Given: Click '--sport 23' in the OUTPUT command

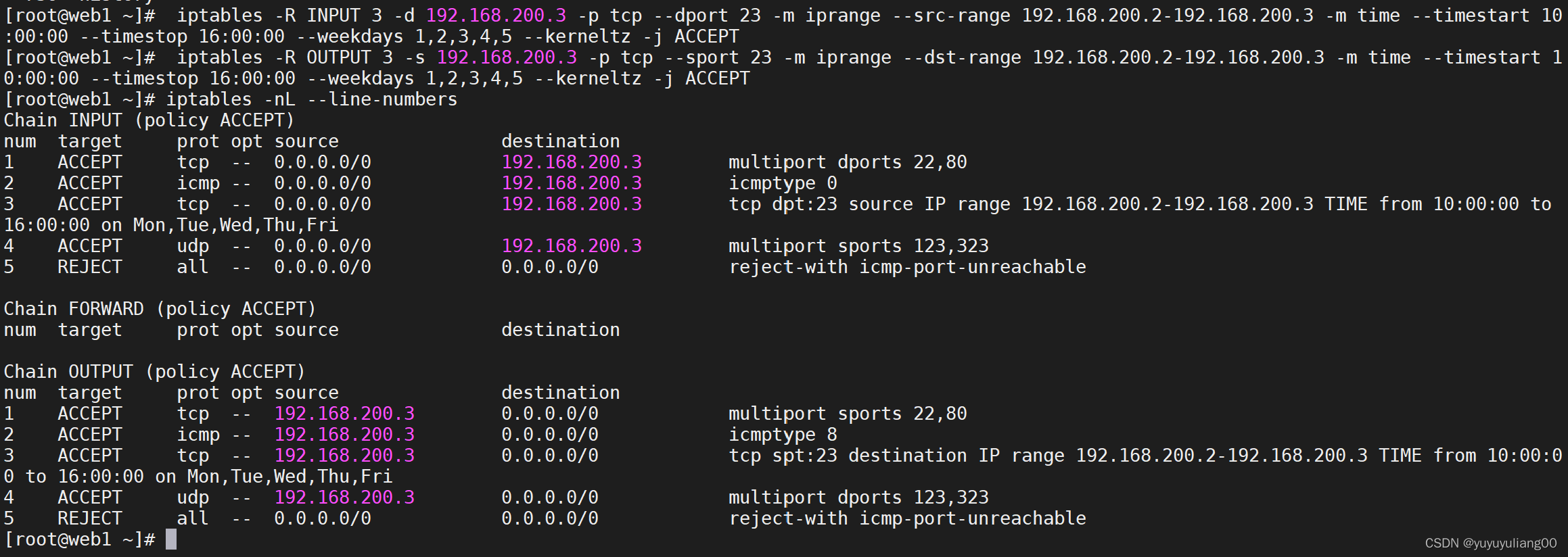Looking at the screenshot, I should tap(718, 57).
